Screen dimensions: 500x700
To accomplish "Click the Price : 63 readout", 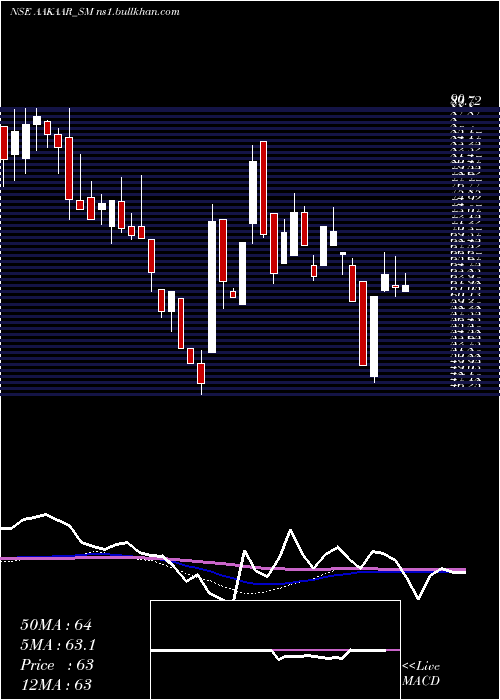I will point(57,665).
